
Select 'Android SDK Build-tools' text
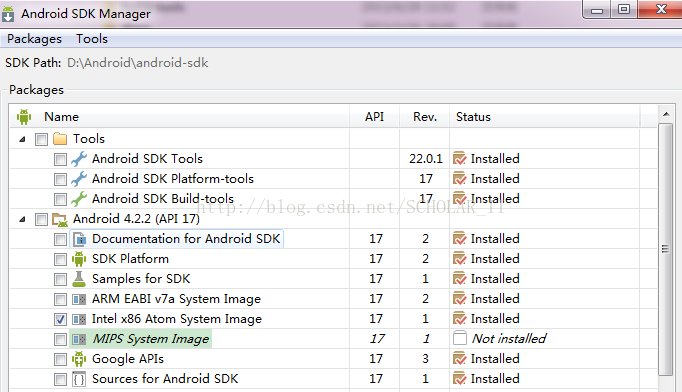coord(163,199)
